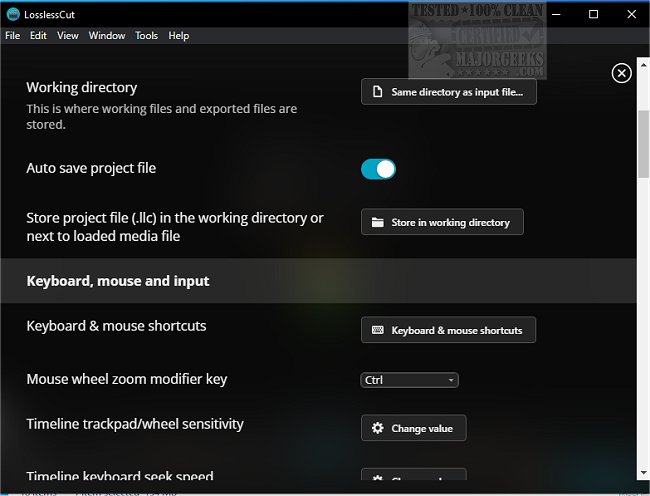Screen dimensions: 650x496
Task: Click the Keyboard, mouse and input heading
Action: coord(118,281)
